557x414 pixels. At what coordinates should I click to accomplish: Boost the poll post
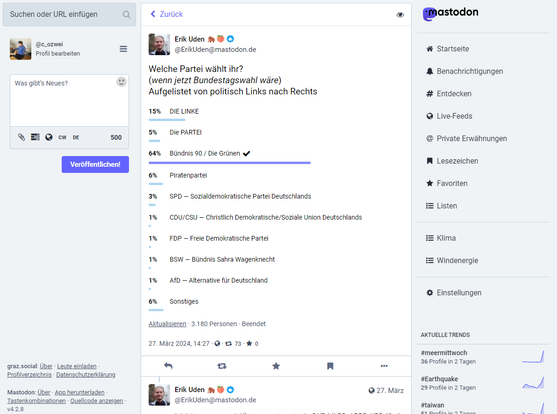click(222, 366)
